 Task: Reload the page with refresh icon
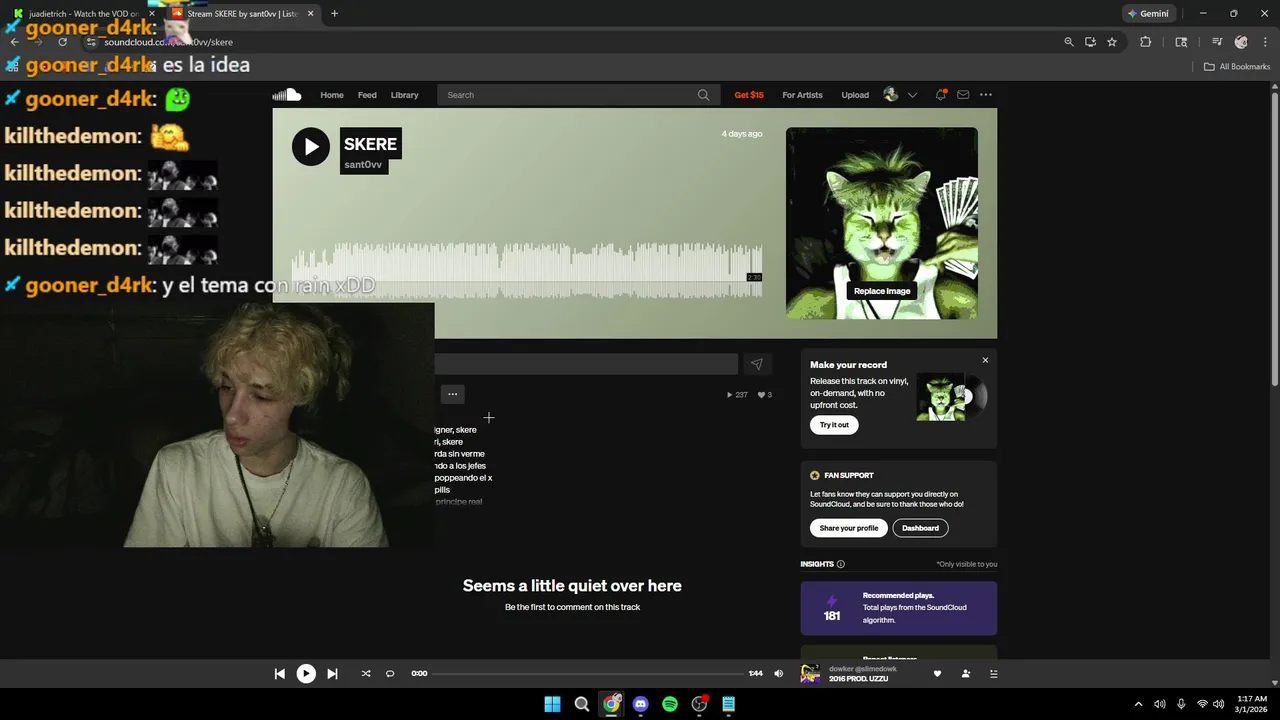pos(62,42)
